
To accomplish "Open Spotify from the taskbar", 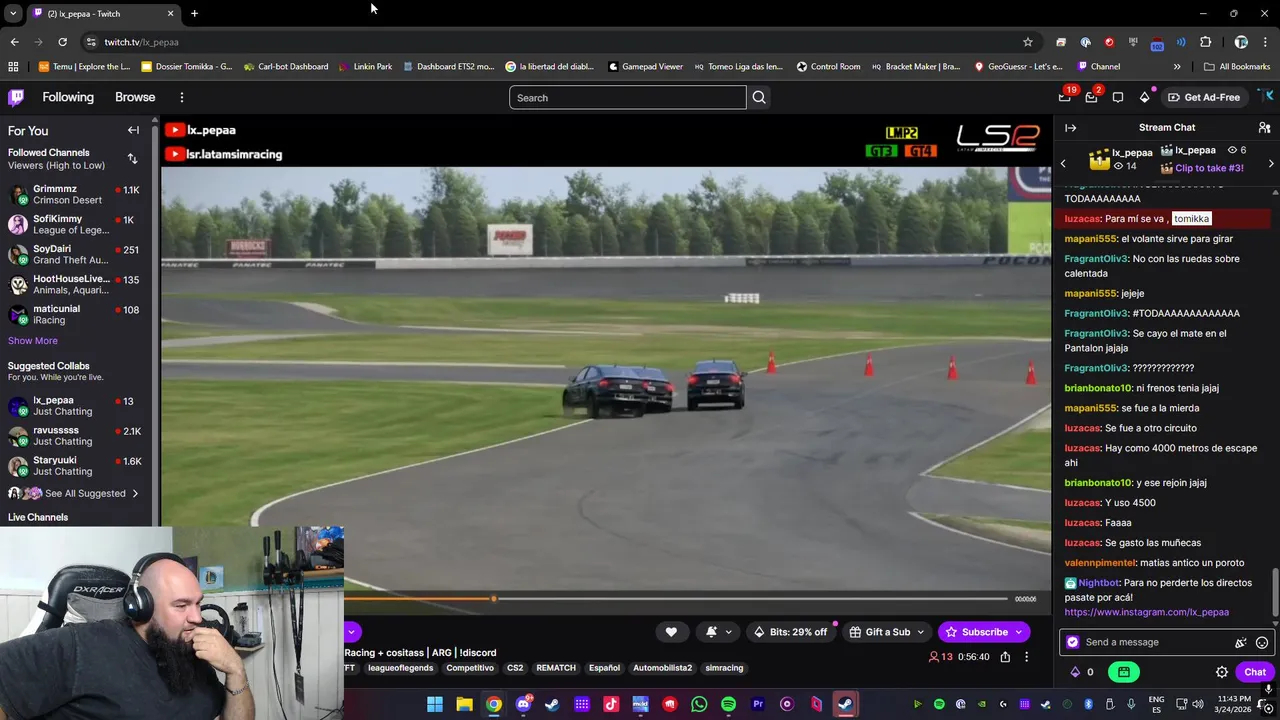I will [x=728, y=704].
